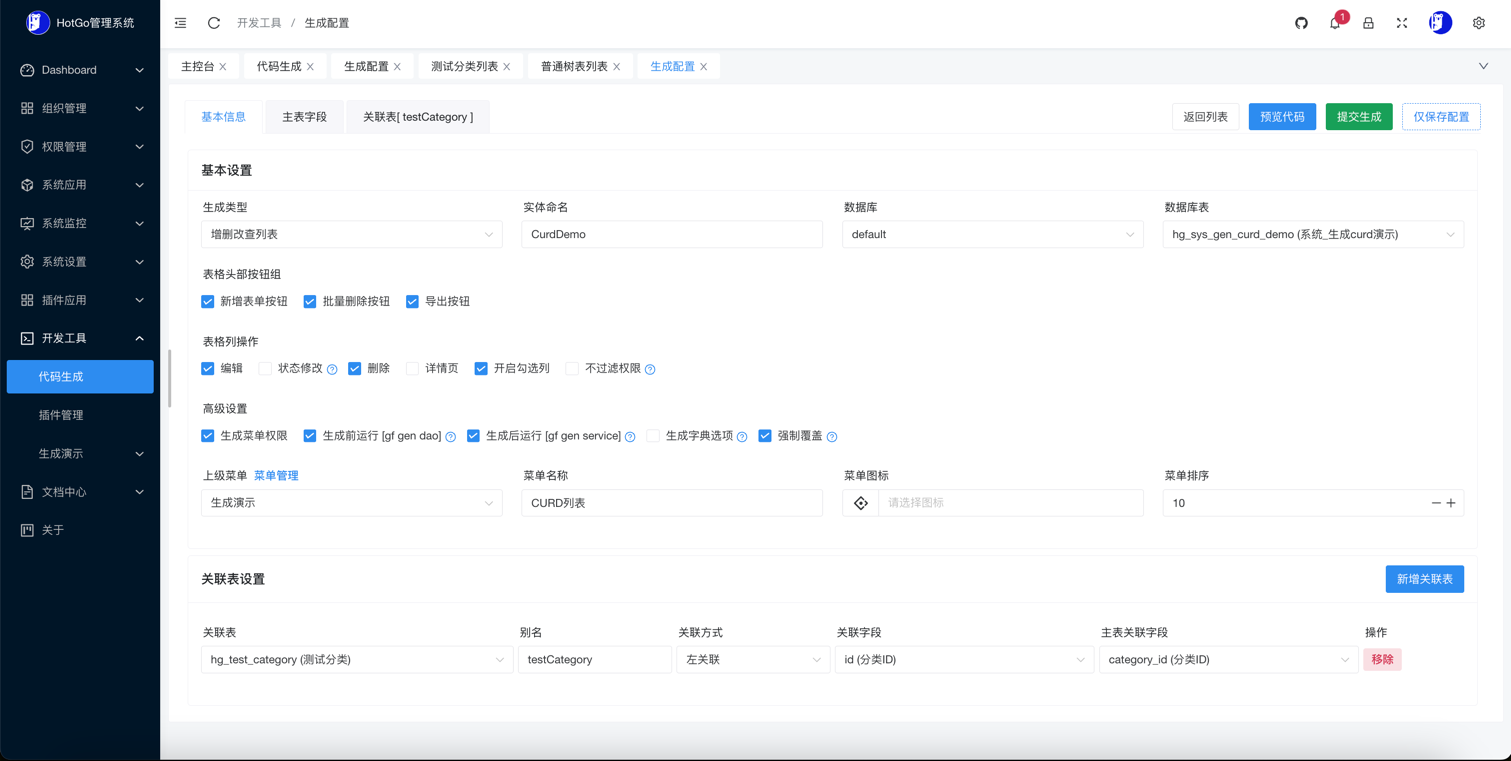Click the menu icon picker button

click(861, 503)
